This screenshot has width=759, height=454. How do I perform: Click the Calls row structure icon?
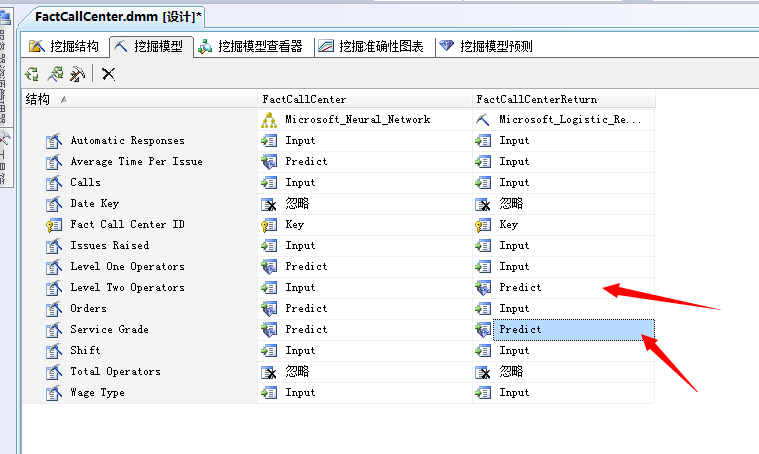coord(54,183)
